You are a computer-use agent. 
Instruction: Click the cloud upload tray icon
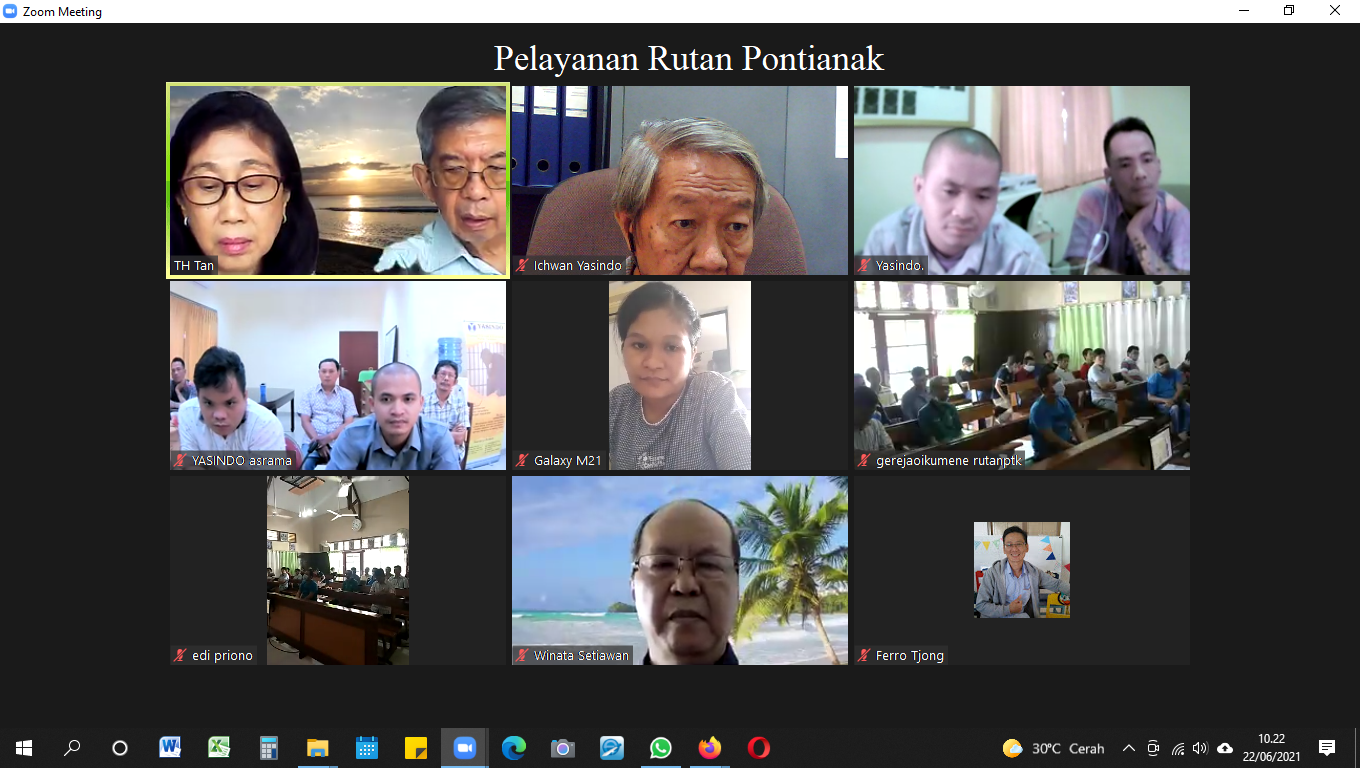(1225, 748)
